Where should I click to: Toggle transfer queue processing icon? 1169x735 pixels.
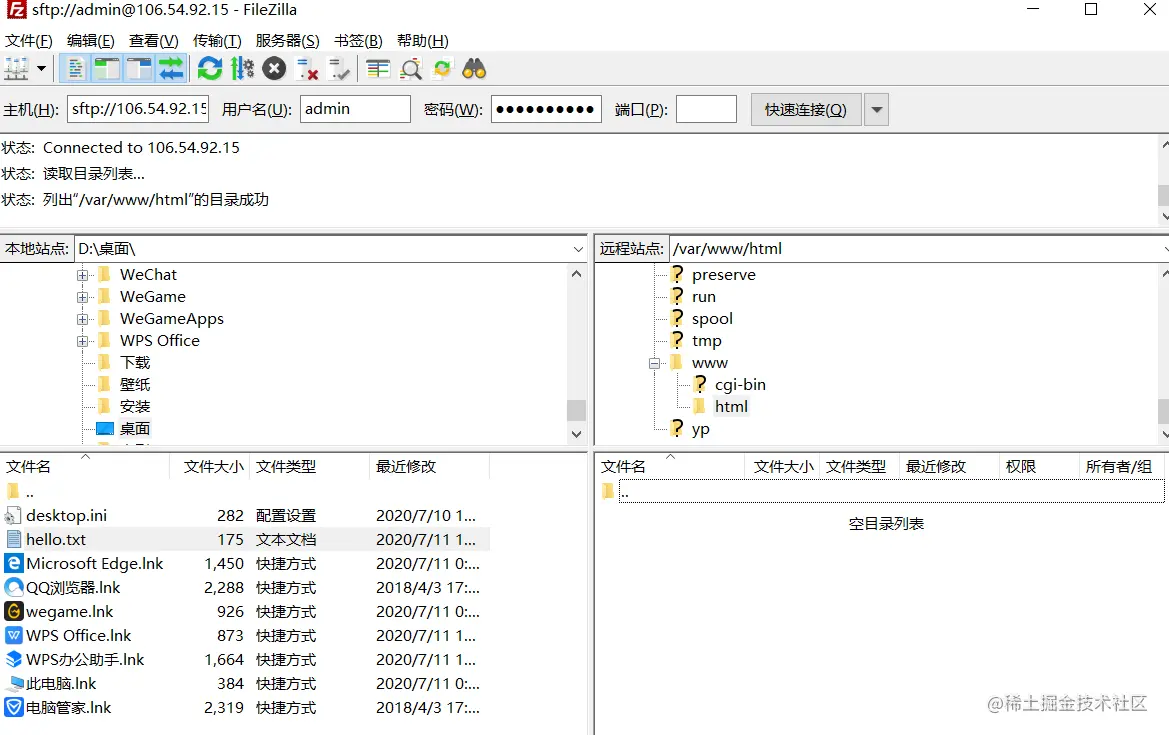pyautogui.click(x=242, y=69)
